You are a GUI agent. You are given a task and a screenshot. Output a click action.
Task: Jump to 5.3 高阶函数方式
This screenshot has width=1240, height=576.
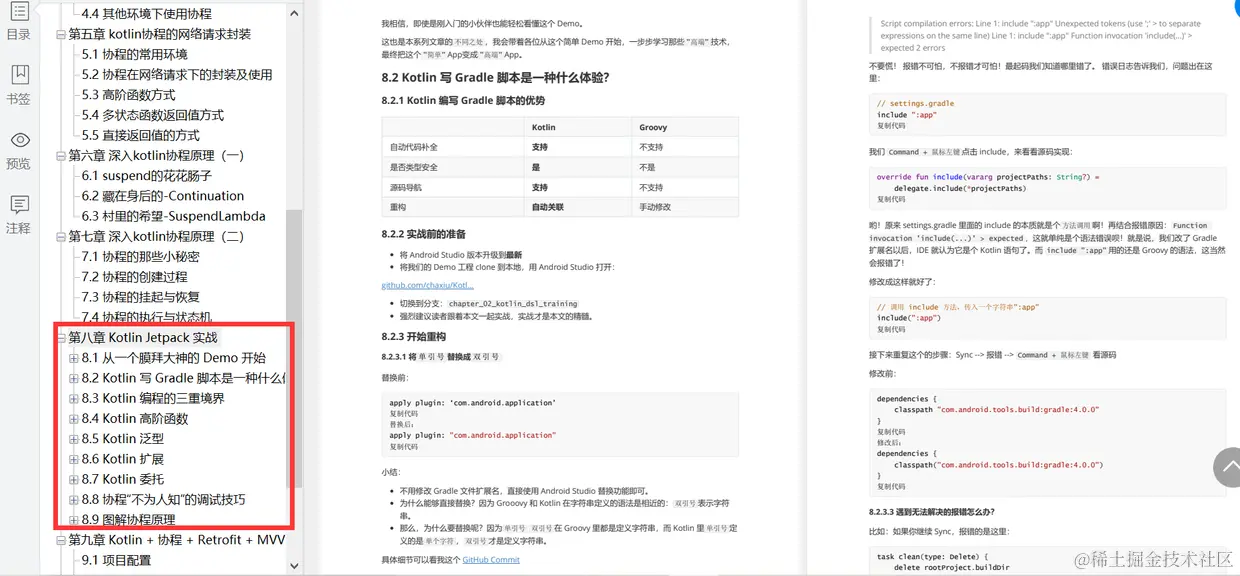click(129, 95)
